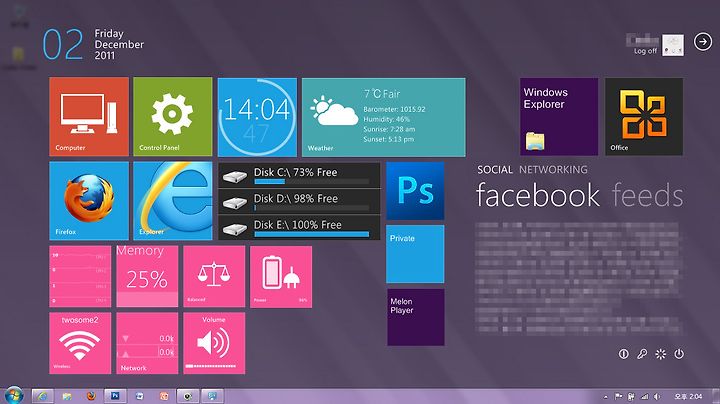Image resolution: width=720 pixels, height=404 pixels.
Task: Open the Computer tile
Action: click(x=89, y=117)
